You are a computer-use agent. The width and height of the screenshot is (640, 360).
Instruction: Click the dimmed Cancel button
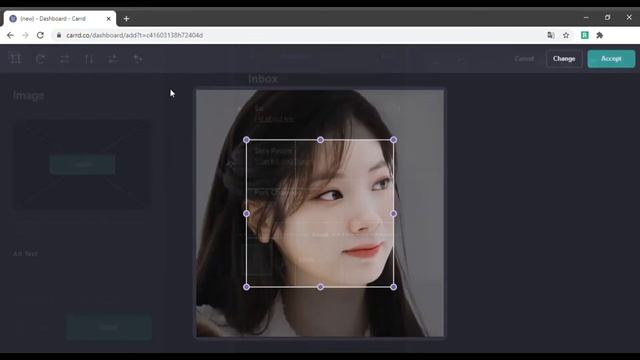[x=524, y=59]
